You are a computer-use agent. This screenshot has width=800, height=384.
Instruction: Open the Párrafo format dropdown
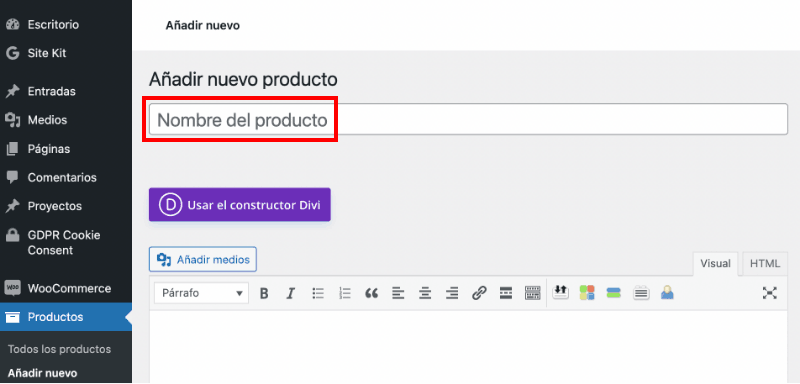tap(202, 293)
